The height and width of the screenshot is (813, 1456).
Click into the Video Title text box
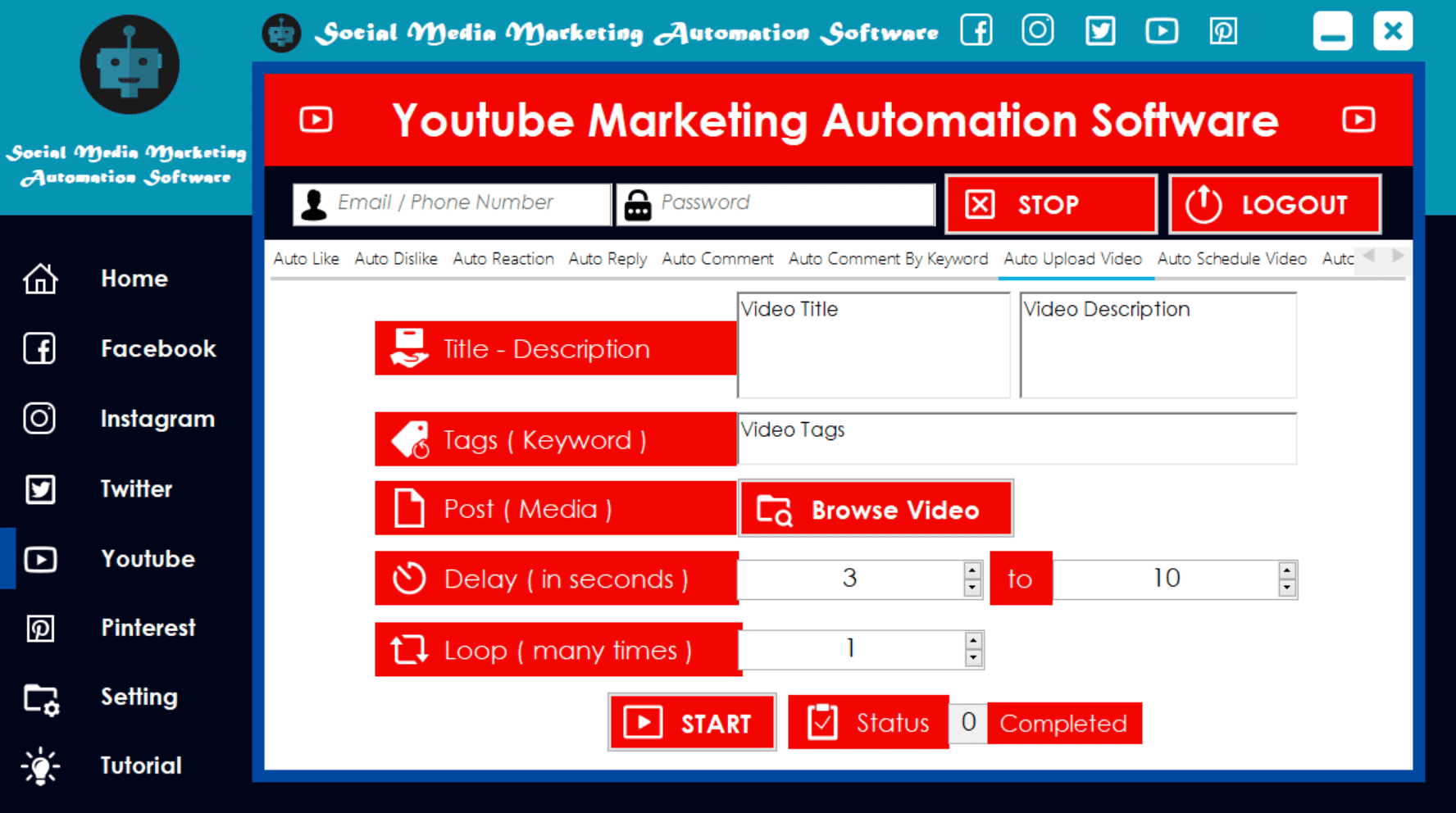coord(874,345)
